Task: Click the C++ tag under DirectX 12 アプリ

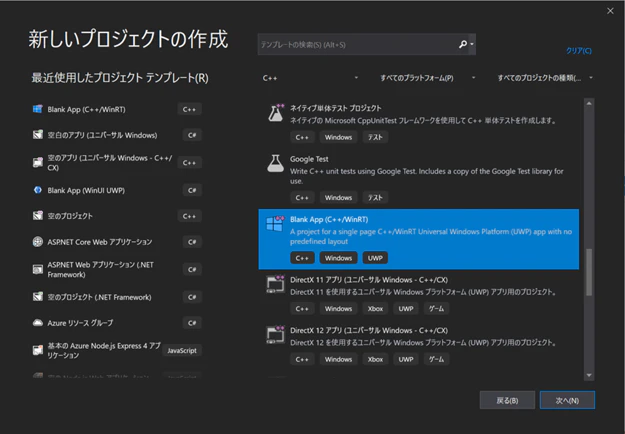Action: 302,359
